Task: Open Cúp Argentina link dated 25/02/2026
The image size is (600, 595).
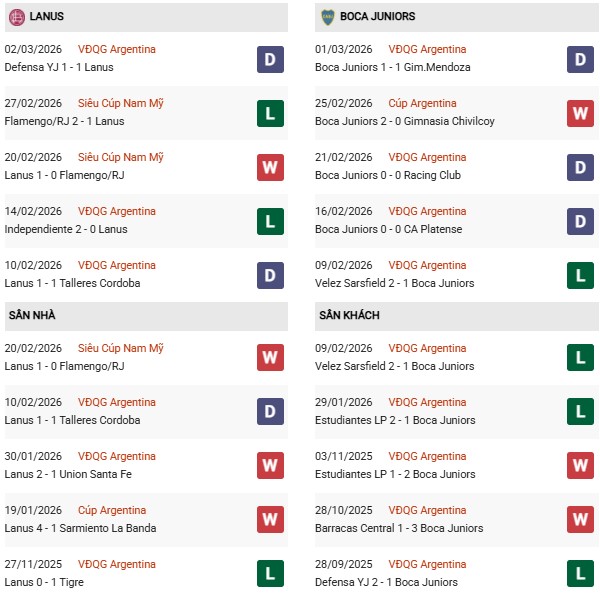Action: point(422,104)
